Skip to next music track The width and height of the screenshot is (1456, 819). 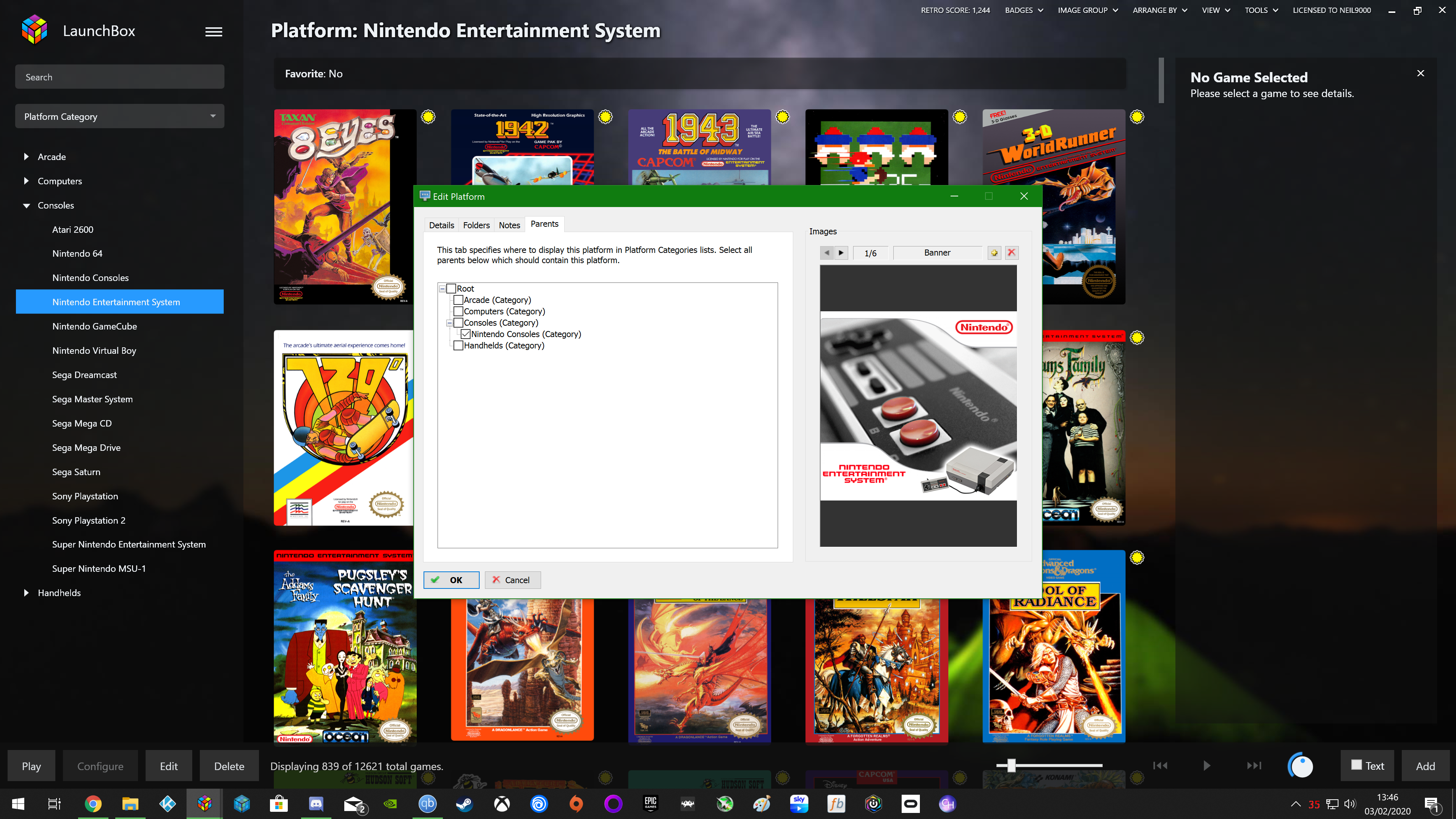pos(1254,765)
